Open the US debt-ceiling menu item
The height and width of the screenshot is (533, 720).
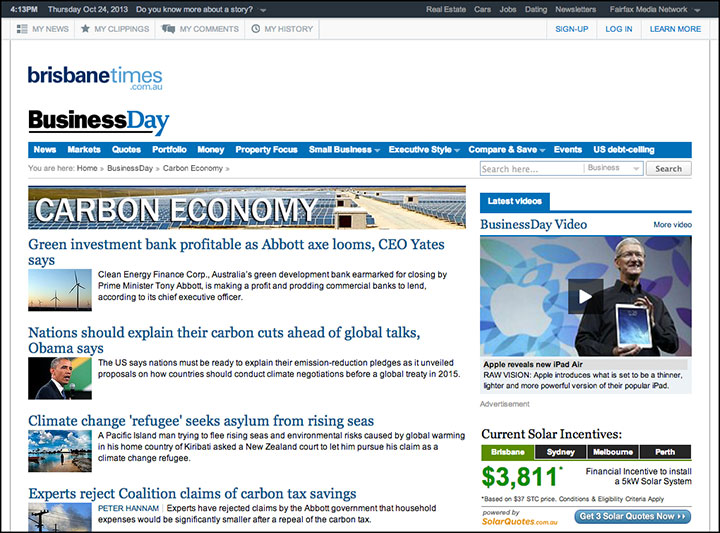(x=624, y=150)
